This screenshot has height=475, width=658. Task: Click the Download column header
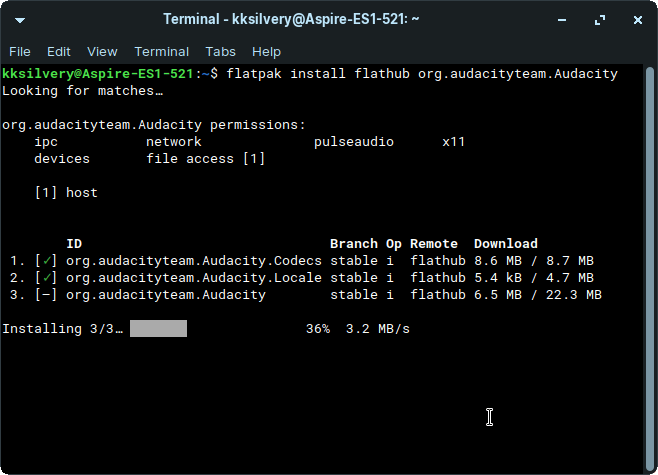pyautogui.click(x=505, y=244)
